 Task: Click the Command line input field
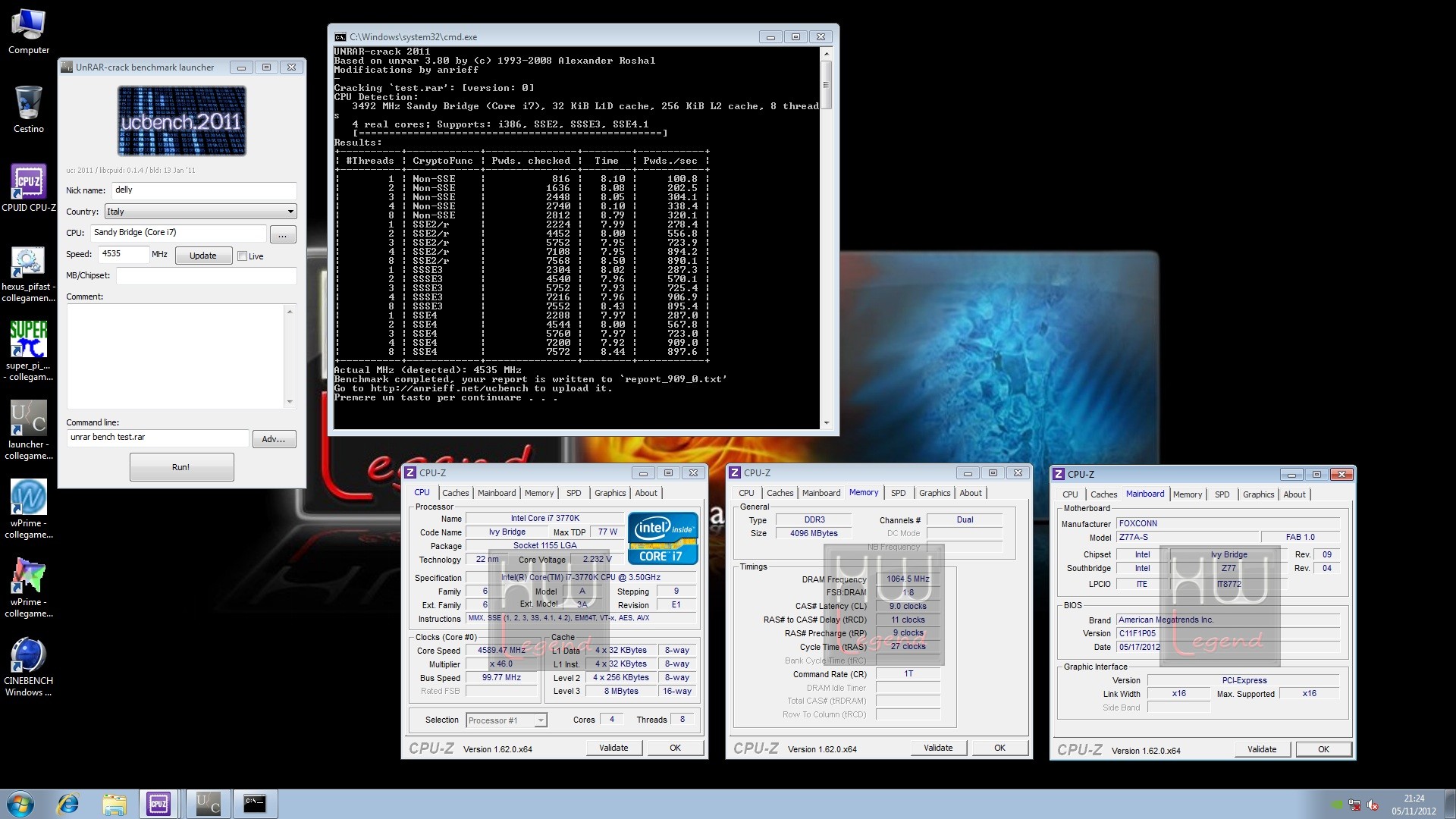click(x=158, y=438)
